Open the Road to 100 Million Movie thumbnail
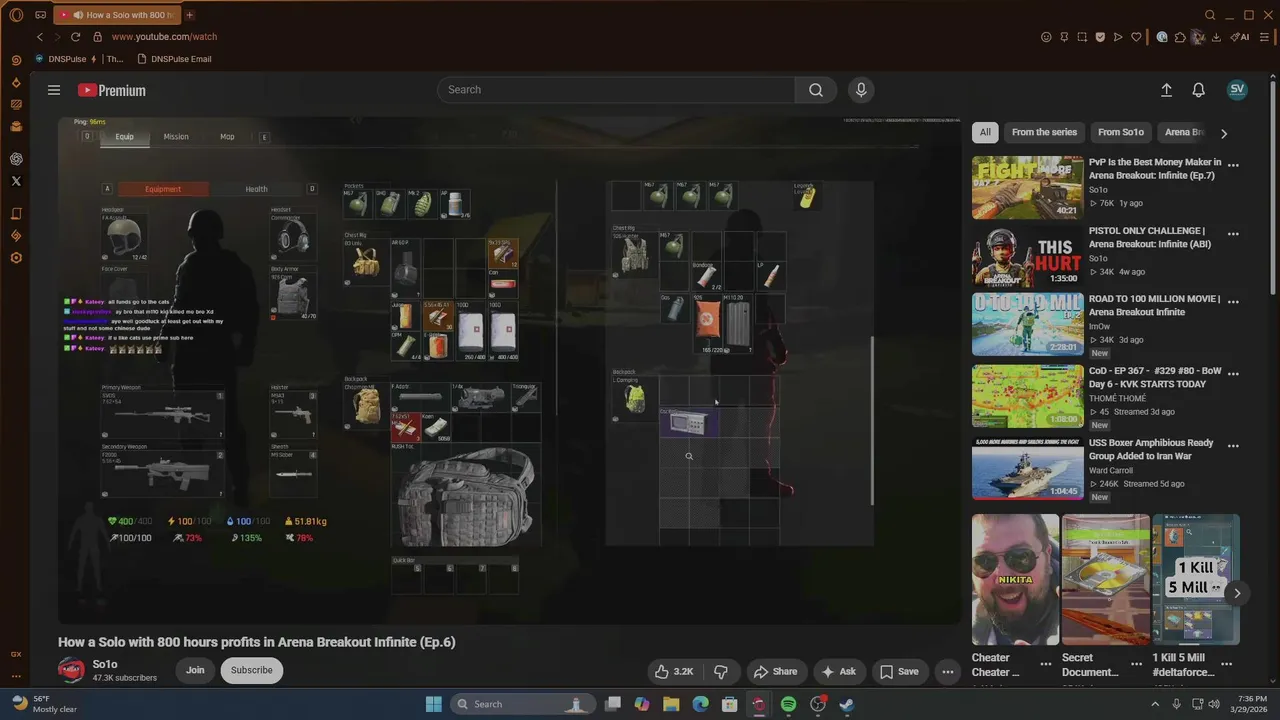The image size is (1280, 720). [x=1027, y=324]
